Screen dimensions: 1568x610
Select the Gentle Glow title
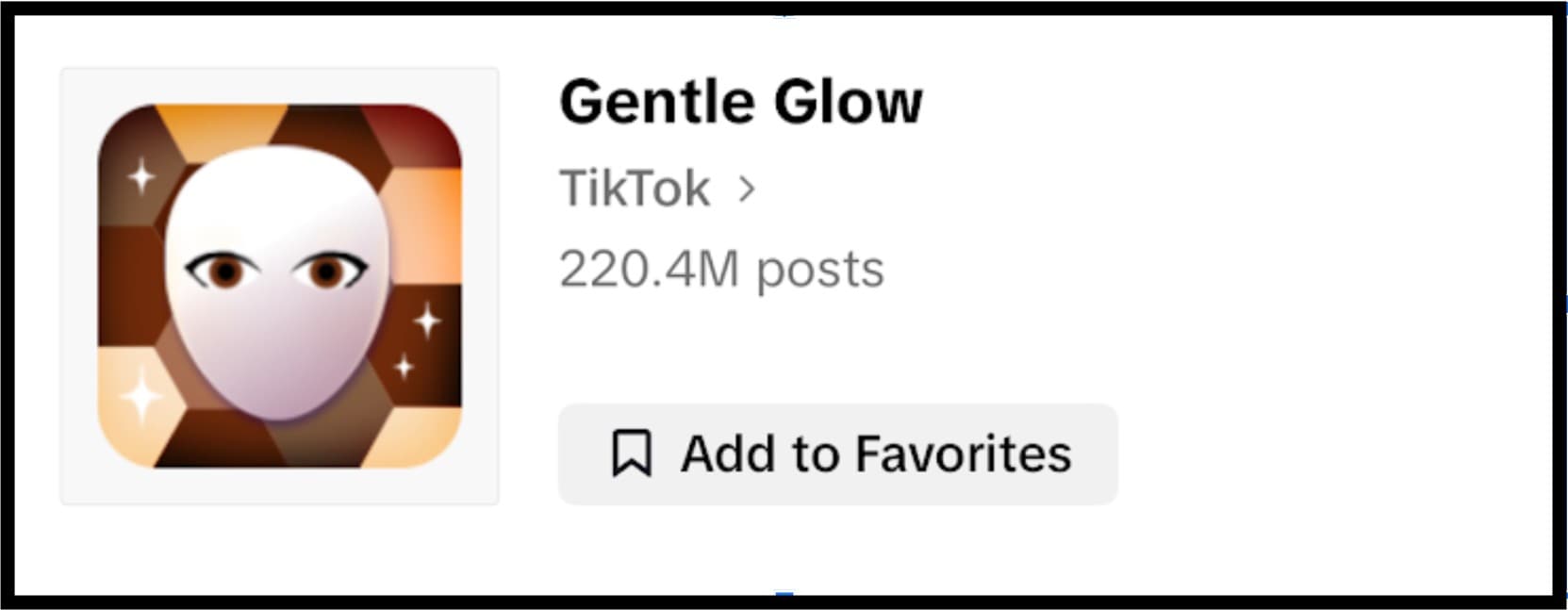coord(741,99)
